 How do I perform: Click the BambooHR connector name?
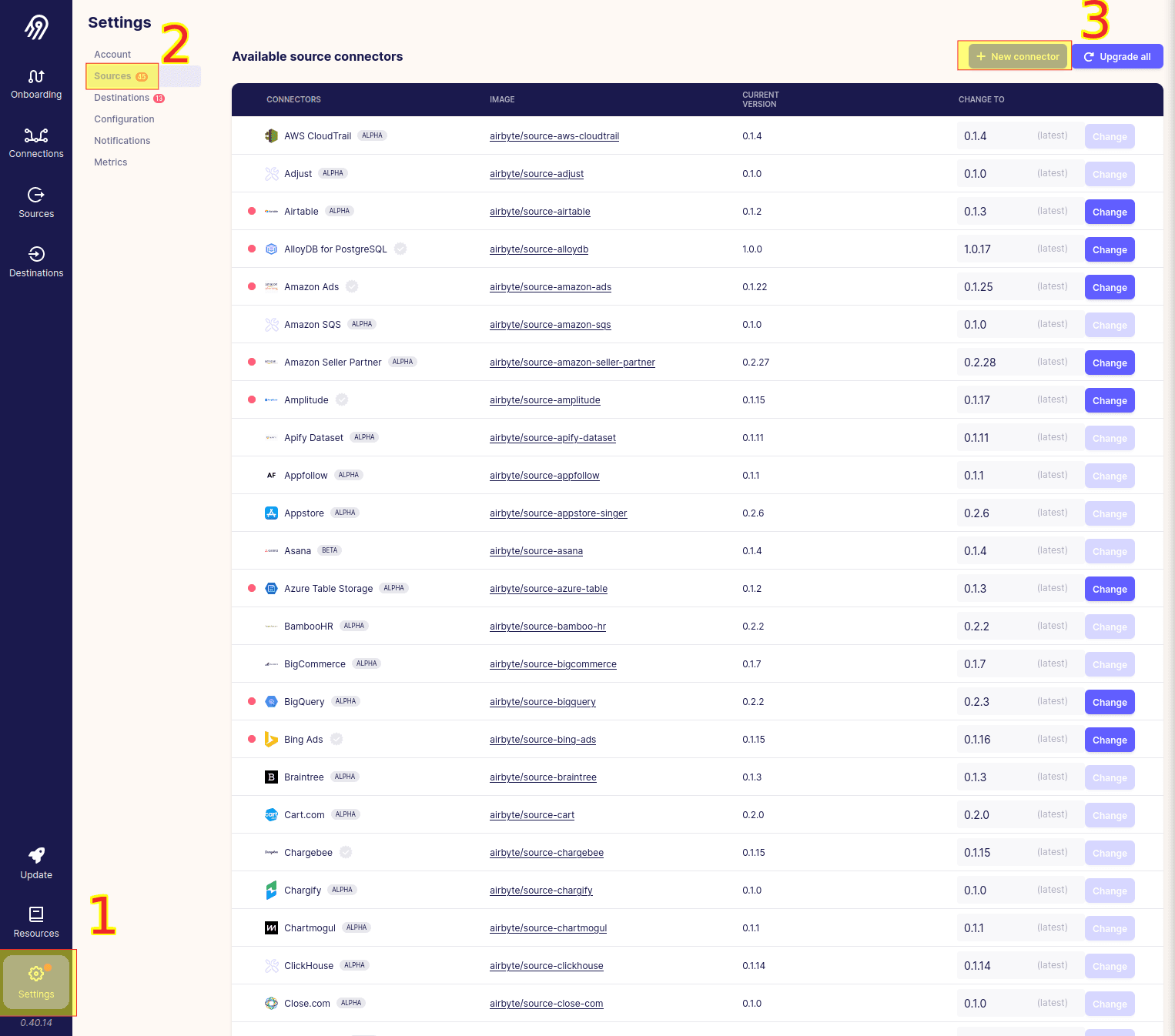(x=308, y=627)
